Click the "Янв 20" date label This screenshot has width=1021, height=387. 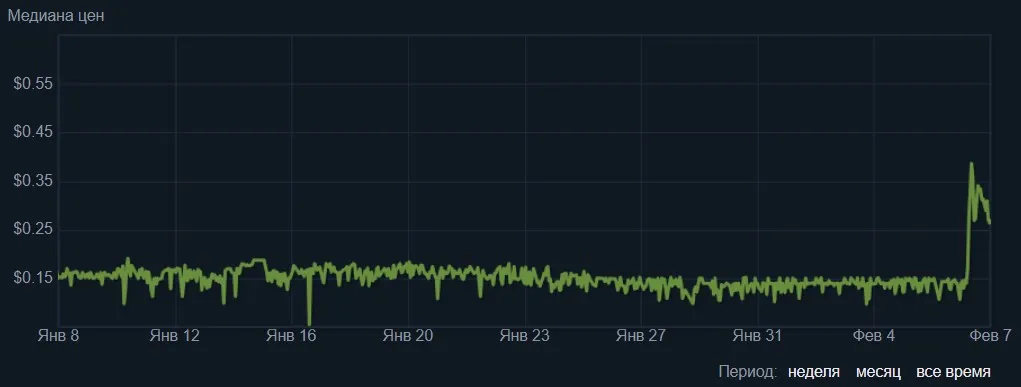(x=408, y=336)
